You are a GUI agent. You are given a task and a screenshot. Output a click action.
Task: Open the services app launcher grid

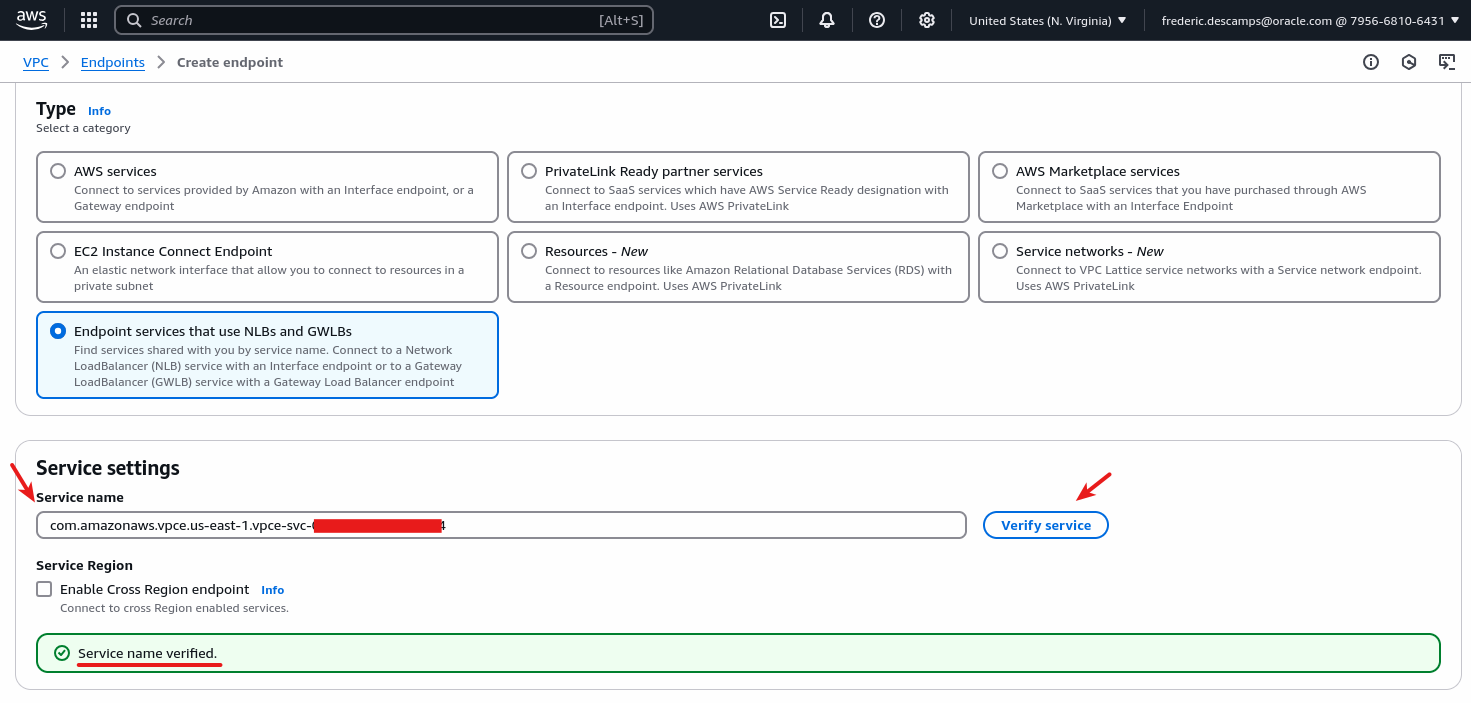[88, 19]
